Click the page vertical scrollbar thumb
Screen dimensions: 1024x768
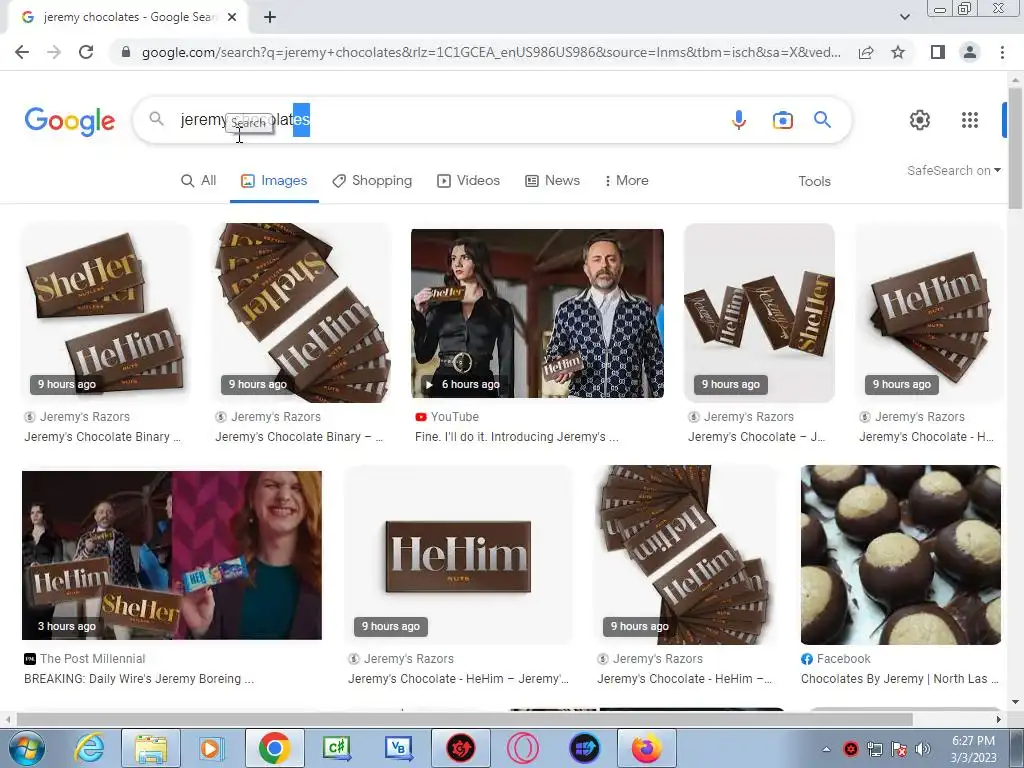click(1015, 149)
